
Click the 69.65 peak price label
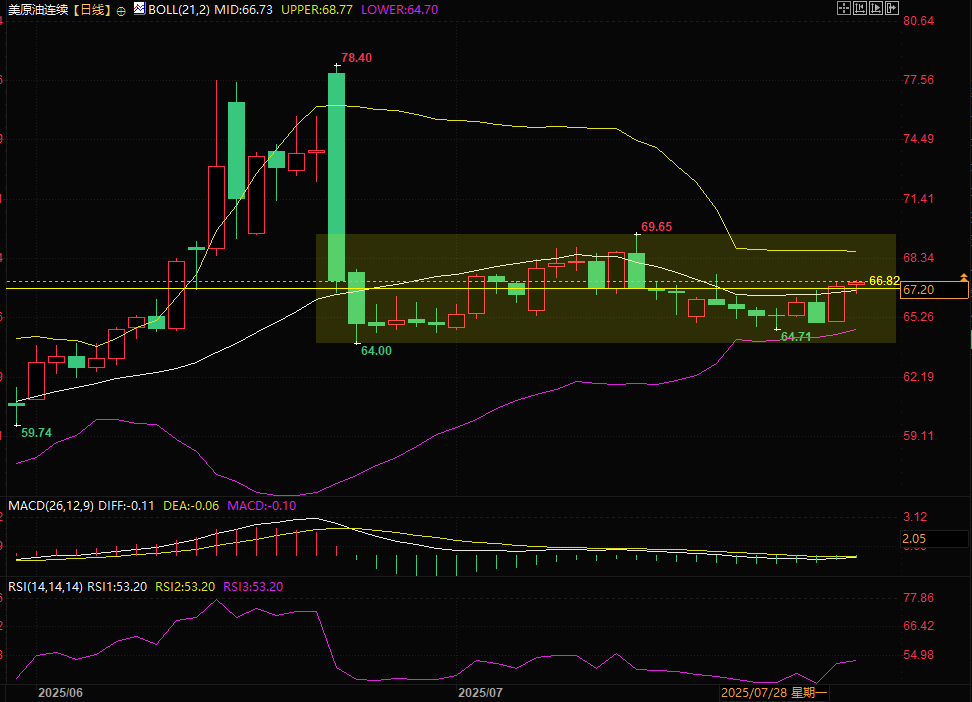pyautogui.click(x=656, y=227)
